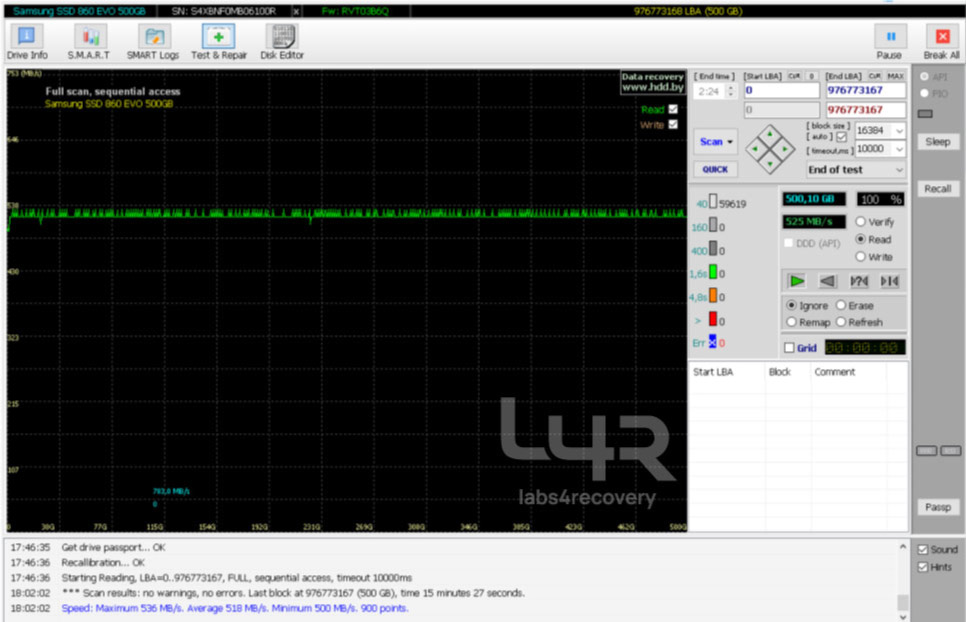The image size is (966, 622).
Task: Click the top End LBA input field
Action: [866, 90]
